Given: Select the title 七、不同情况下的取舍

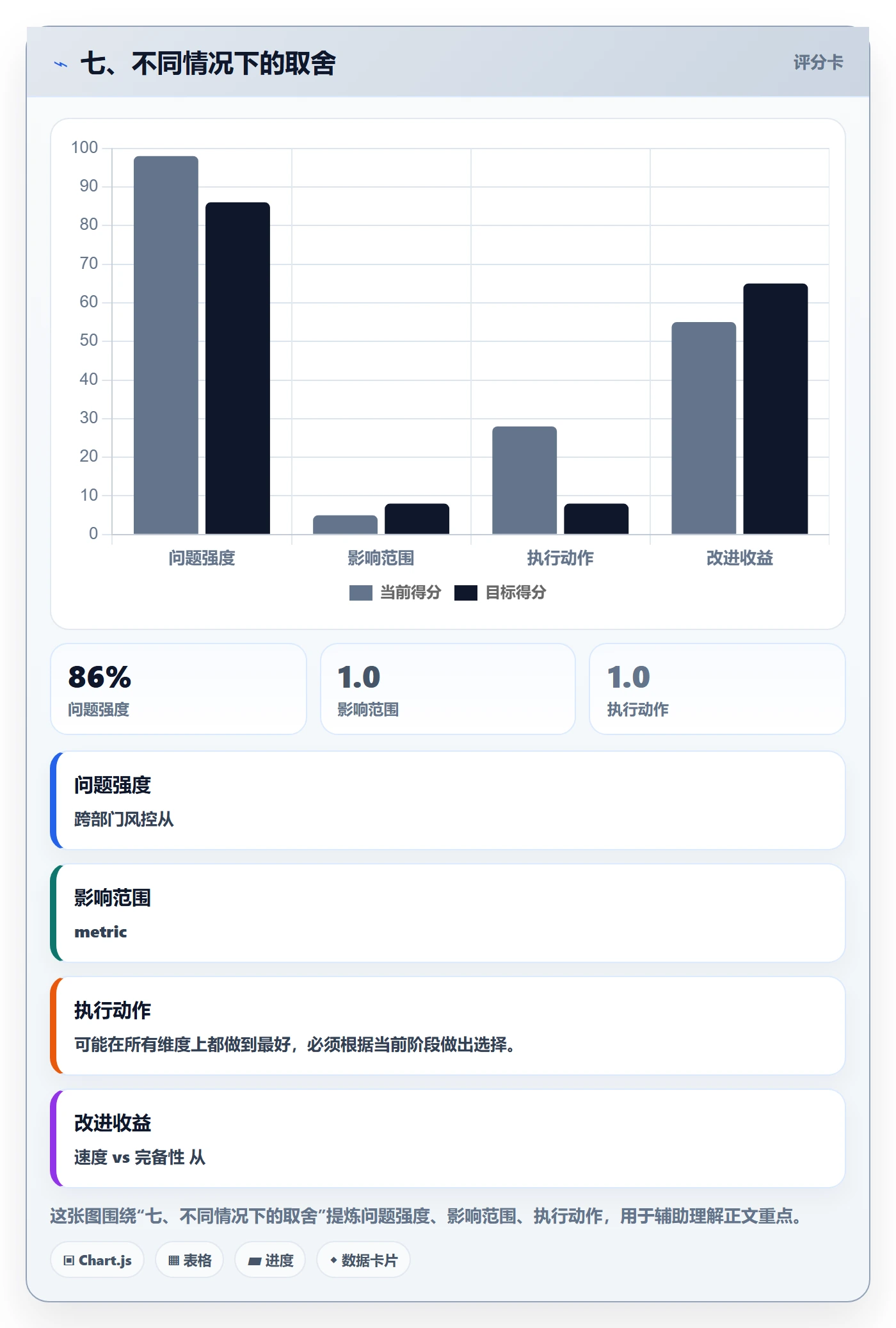Looking at the screenshot, I should tap(208, 63).
